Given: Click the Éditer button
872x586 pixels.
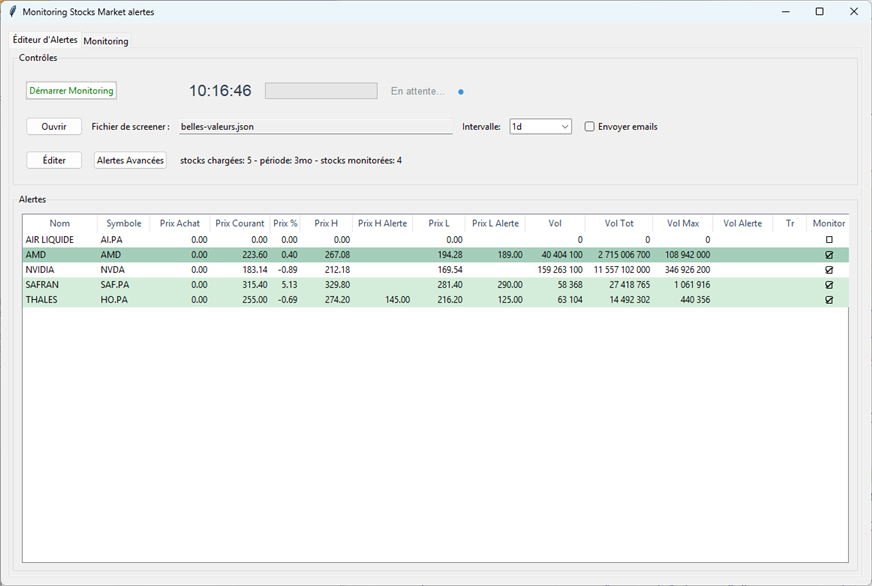Looking at the screenshot, I should click(x=54, y=160).
